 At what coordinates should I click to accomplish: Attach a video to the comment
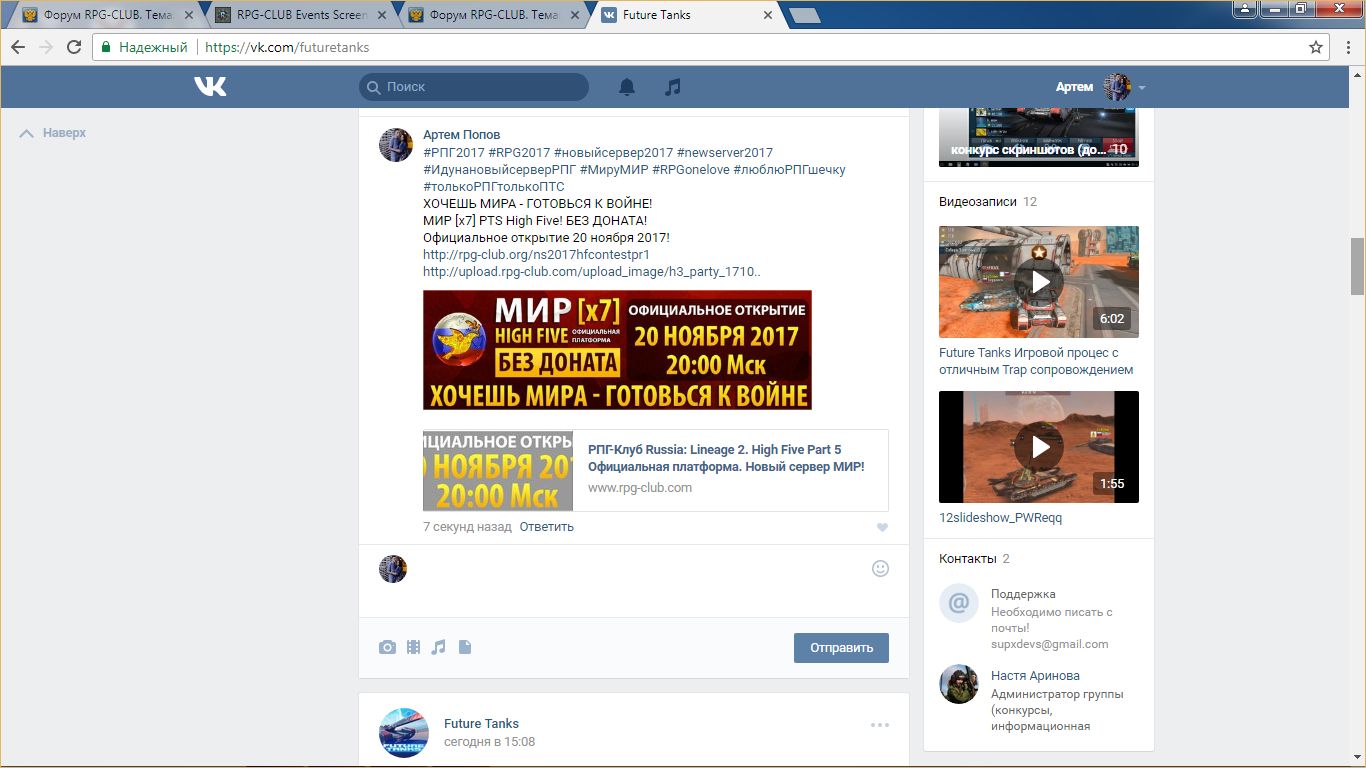coord(414,647)
